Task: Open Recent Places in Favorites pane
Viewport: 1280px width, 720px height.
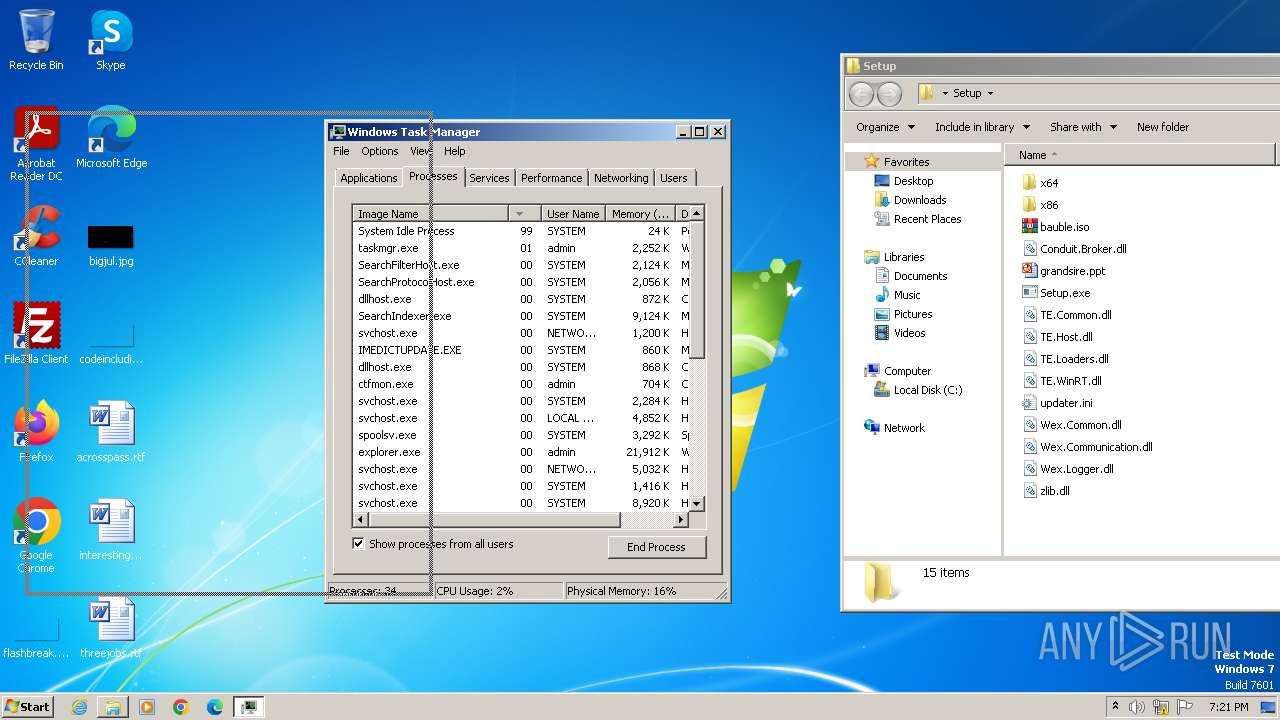Action: (917, 219)
